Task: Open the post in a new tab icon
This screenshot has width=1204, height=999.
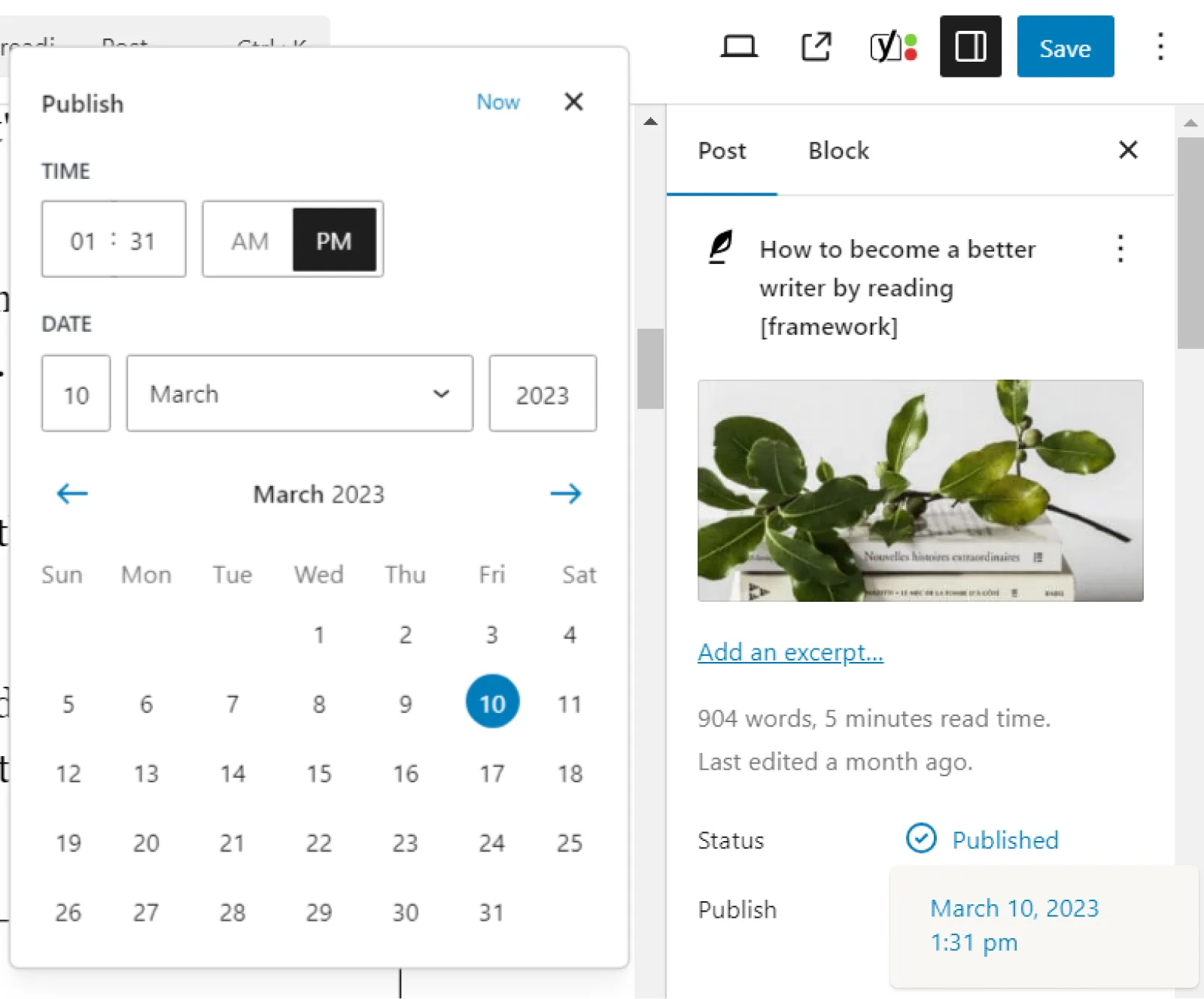Action: pos(816,47)
